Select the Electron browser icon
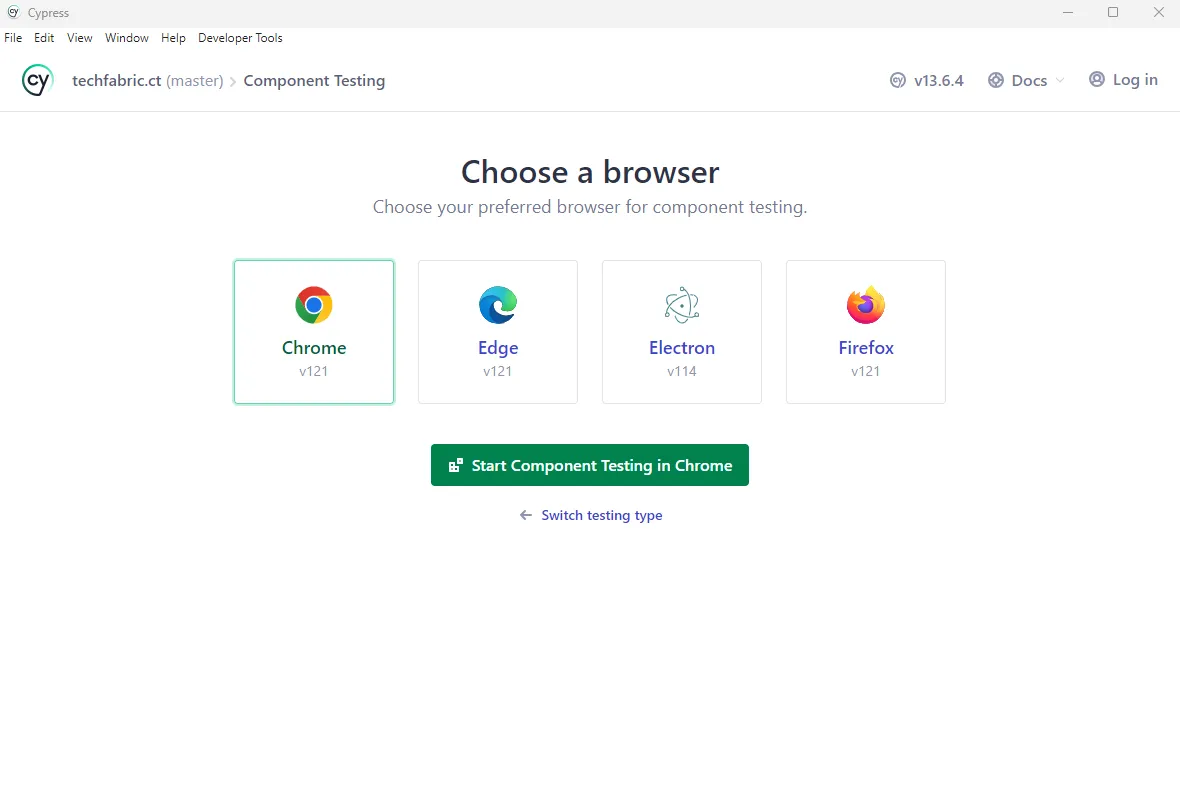The width and height of the screenshot is (1180, 785). pyautogui.click(x=682, y=305)
